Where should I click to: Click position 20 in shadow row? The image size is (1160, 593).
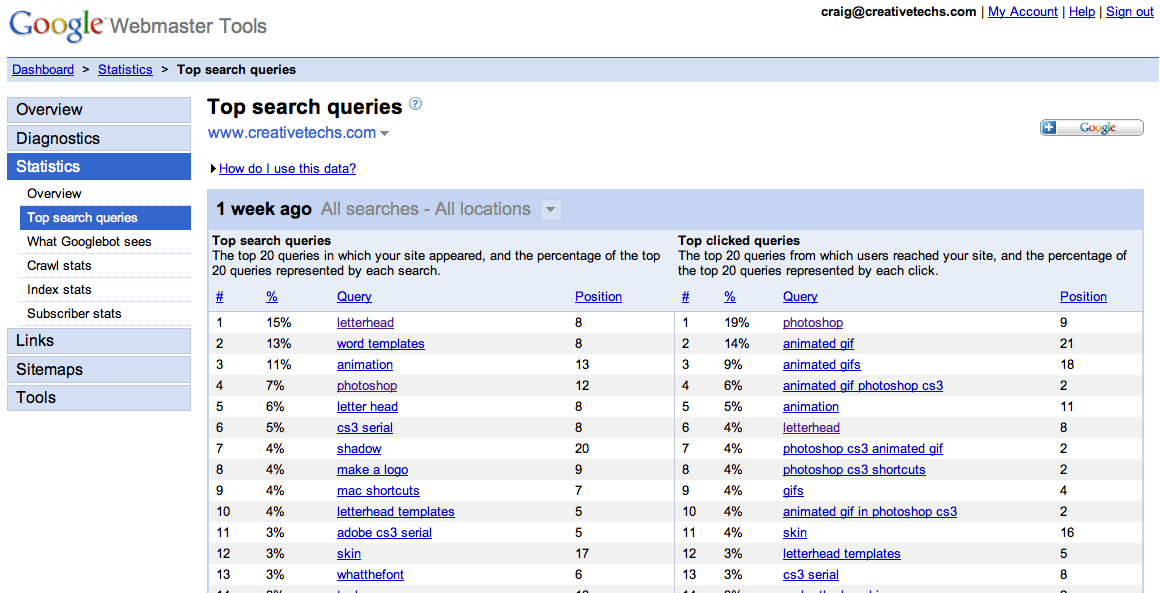581,449
